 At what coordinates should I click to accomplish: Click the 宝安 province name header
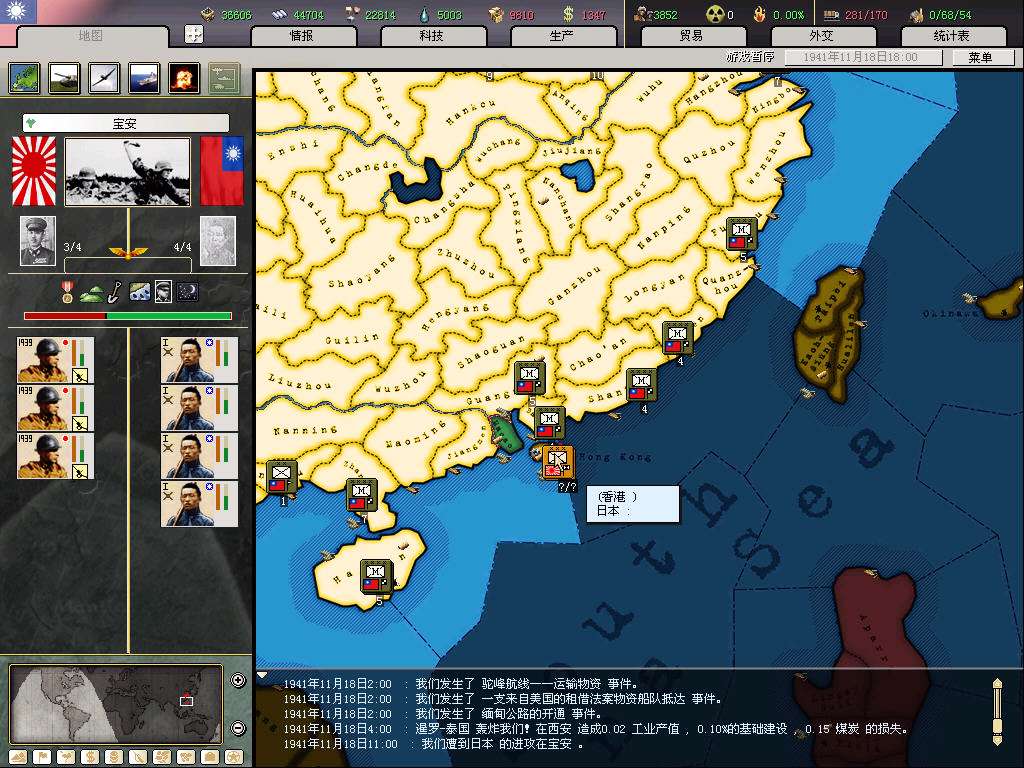point(125,123)
